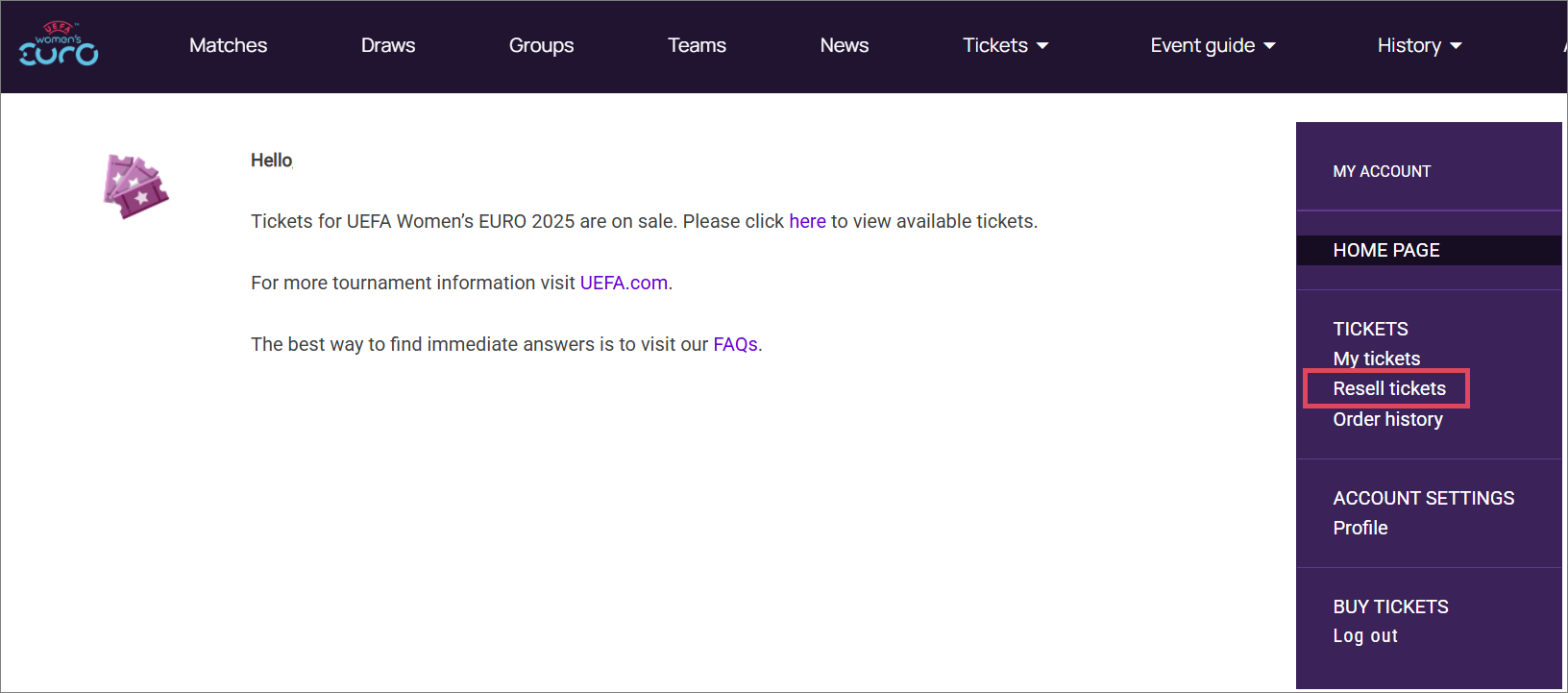Visit the FAQs link

pyautogui.click(x=735, y=344)
